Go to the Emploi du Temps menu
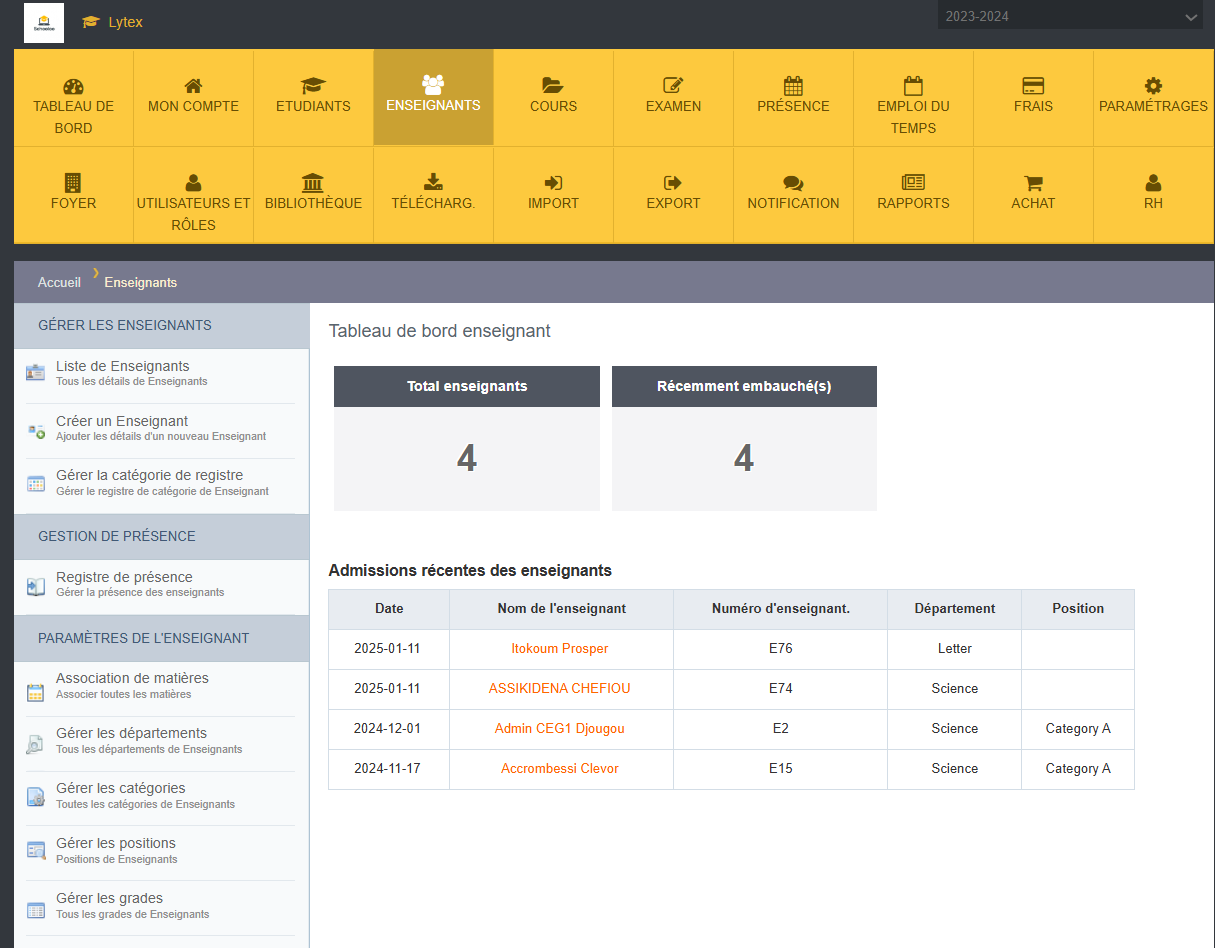The width and height of the screenshot is (1215, 948). pyautogui.click(x=913, y=107)
